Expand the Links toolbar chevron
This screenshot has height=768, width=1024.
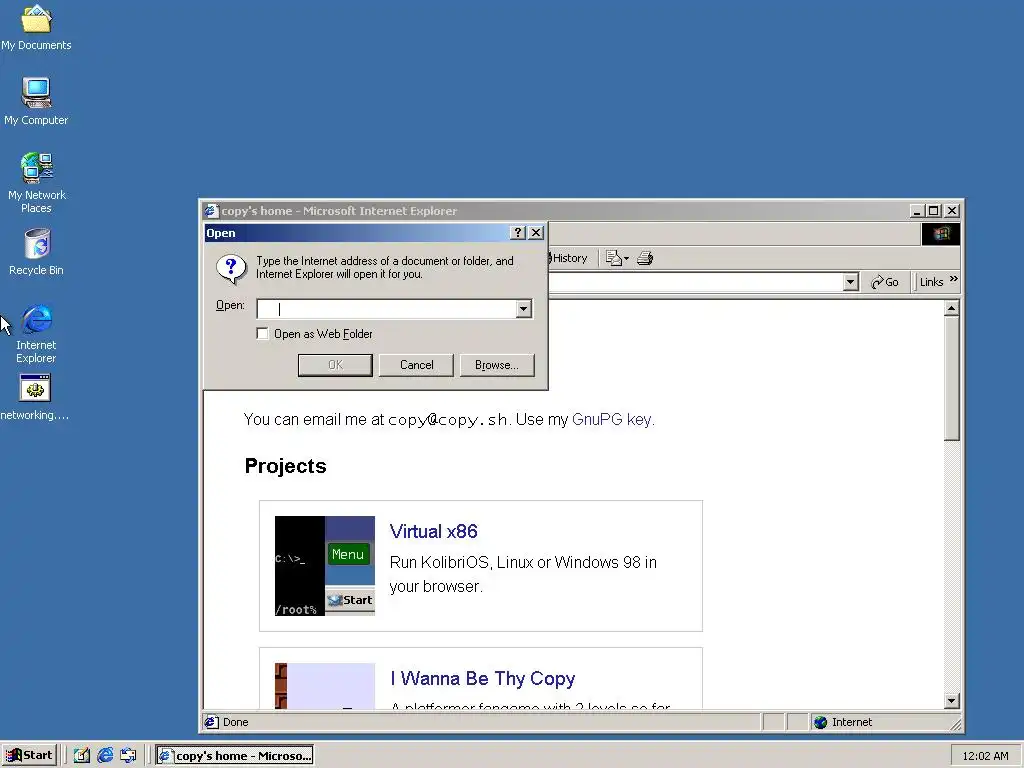[x=953, y=280]
